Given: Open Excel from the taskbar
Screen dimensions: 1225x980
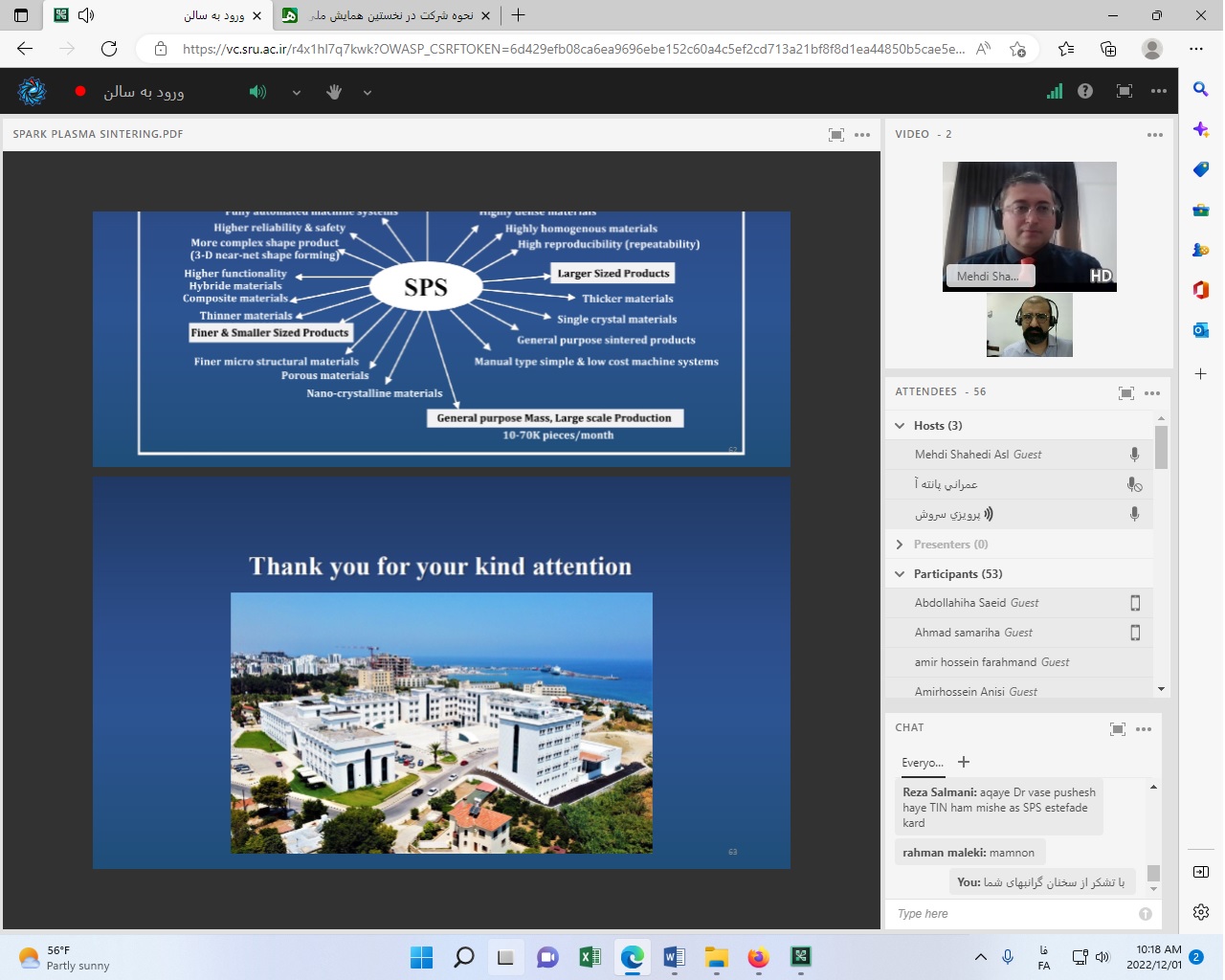Looking at the screenshot, I should click(x=590, y=957).
